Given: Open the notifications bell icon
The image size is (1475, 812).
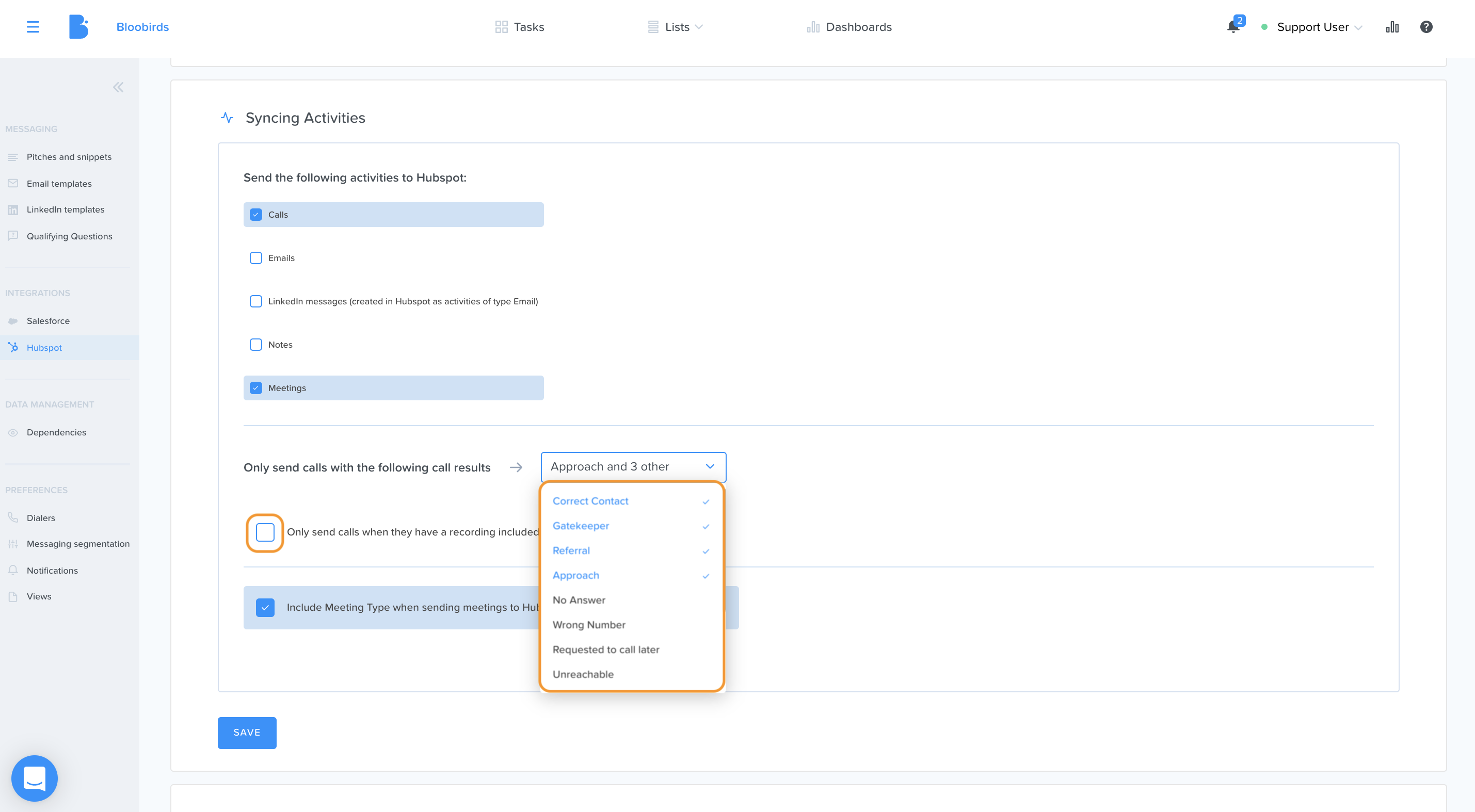Looking at the screenshot, I should click(x=1233, y=27).
